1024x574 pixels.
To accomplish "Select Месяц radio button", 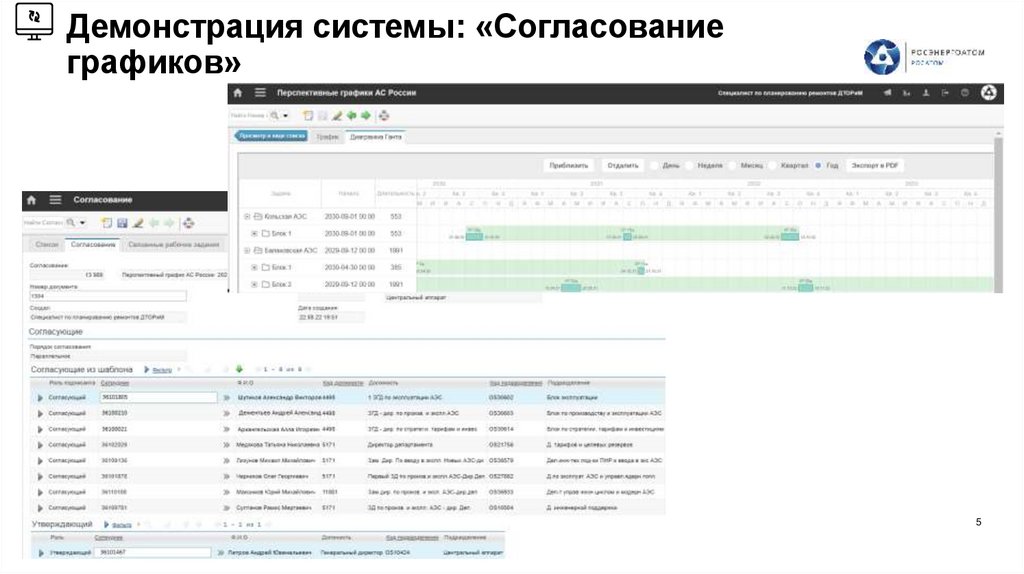I will coord(732,166).
